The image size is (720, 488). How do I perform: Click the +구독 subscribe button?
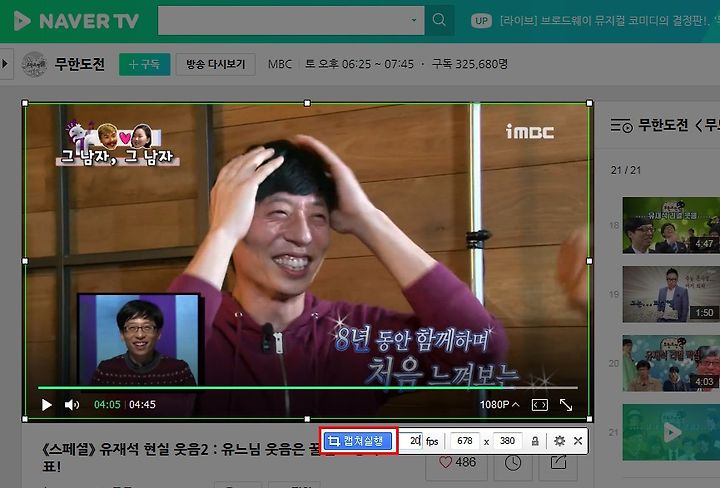[x=145, y=64]
